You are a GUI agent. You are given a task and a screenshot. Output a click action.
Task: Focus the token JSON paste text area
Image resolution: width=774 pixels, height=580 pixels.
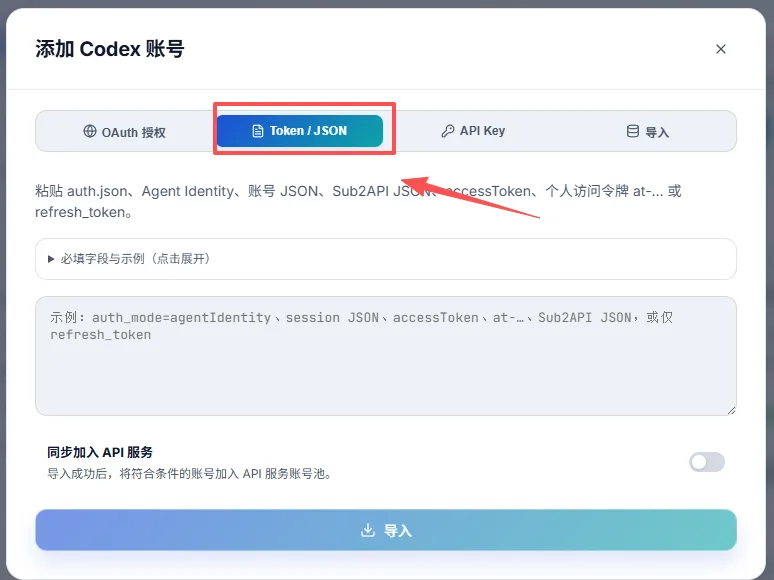386,356
